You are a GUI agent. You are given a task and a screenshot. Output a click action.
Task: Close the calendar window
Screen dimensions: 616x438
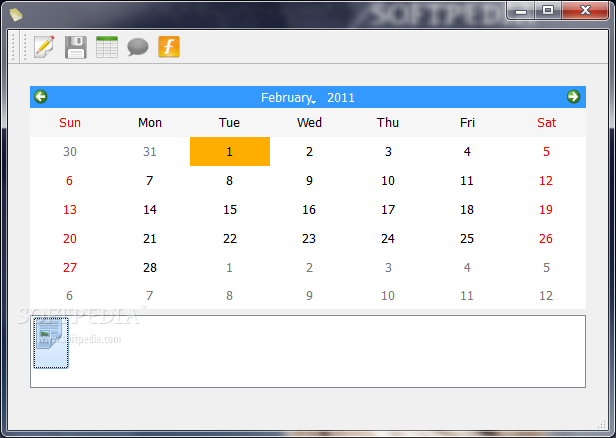[585, 11]
